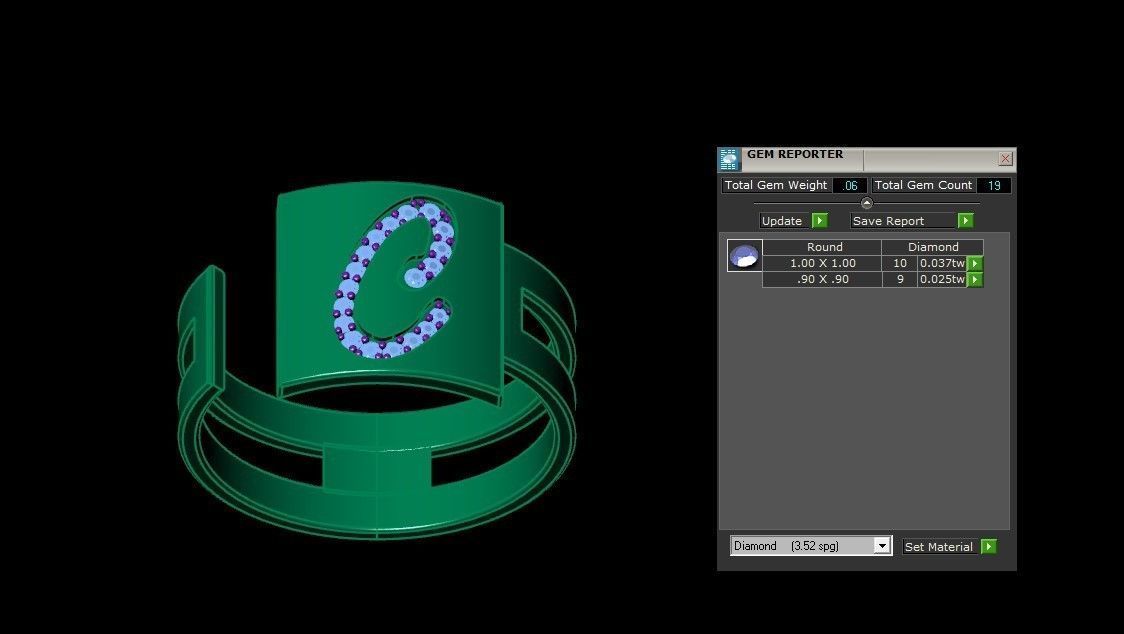Close the Gem Reporter panel
Image resolution: width=1124 pixels, height=634 pixels.
(x=1005, y=158)
